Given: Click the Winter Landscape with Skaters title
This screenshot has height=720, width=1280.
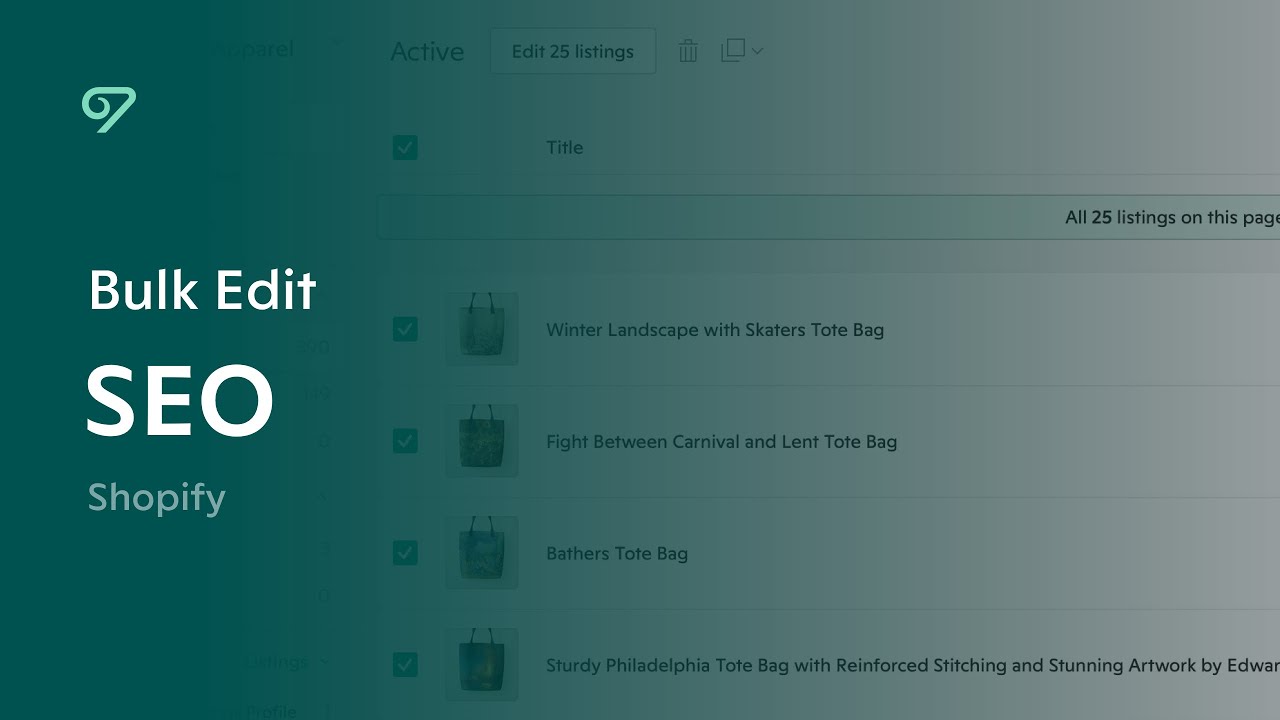Looking at the screenshot, I should click(715, 330).
